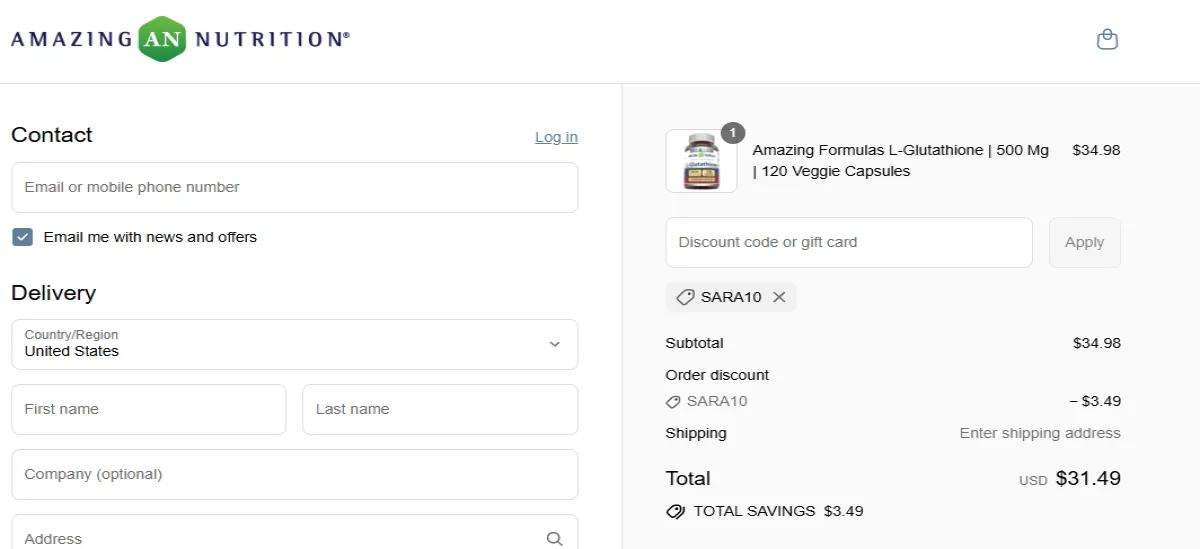Focus the Last name field
1200x549 pixels.
tap(440, 409)
